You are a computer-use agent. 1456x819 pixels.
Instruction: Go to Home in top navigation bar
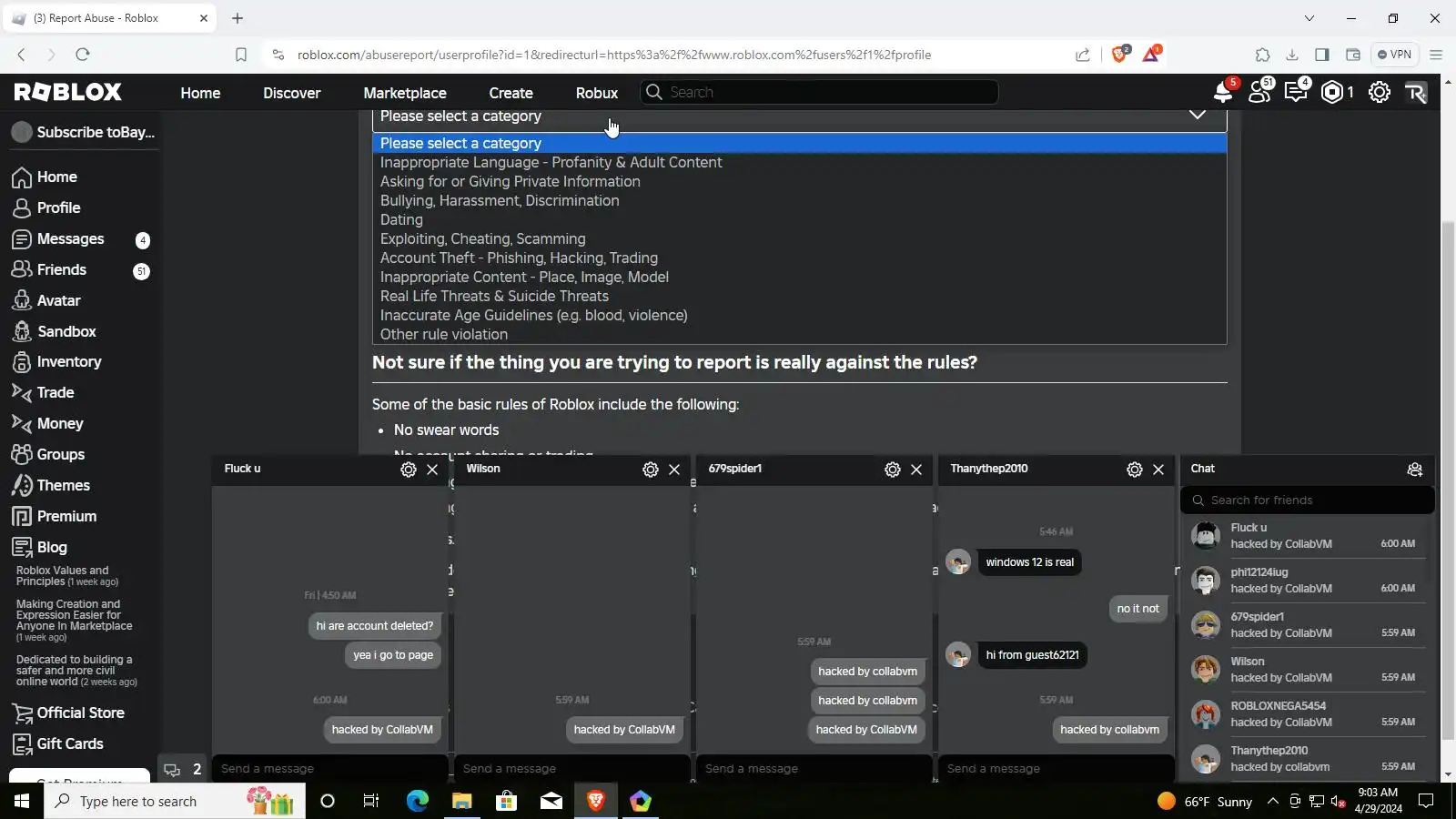pyautogui.click(x=200, y=93)
